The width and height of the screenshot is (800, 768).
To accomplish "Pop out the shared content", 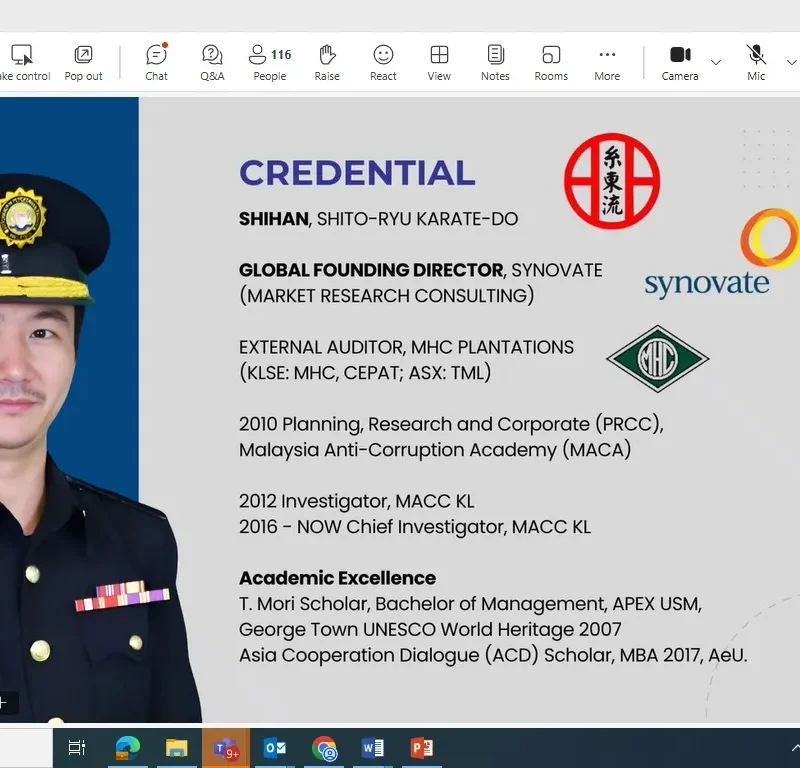I will coord(83,63).
